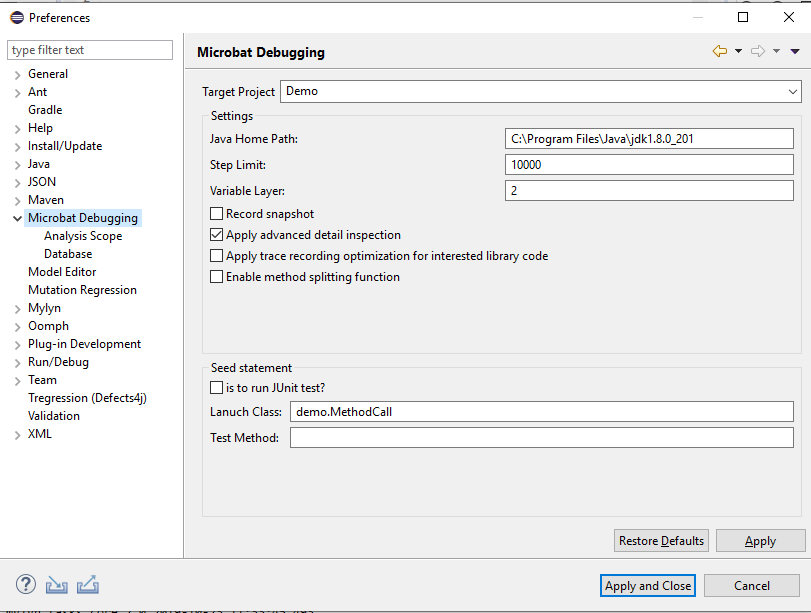811x613 pixels.
Task: Open the preferences view menu triangle
Action: pos(795,52)
